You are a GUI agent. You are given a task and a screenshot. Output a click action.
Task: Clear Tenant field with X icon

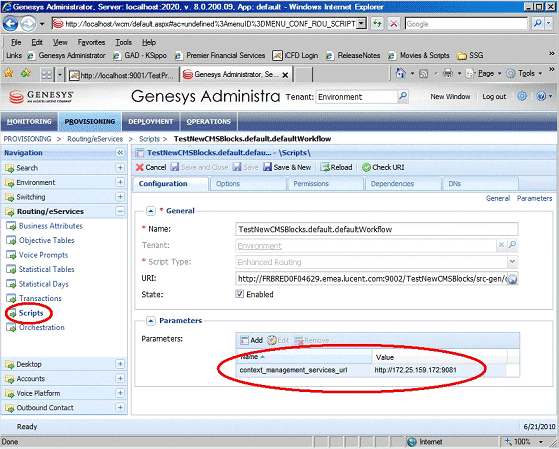(x=501, y=245)
